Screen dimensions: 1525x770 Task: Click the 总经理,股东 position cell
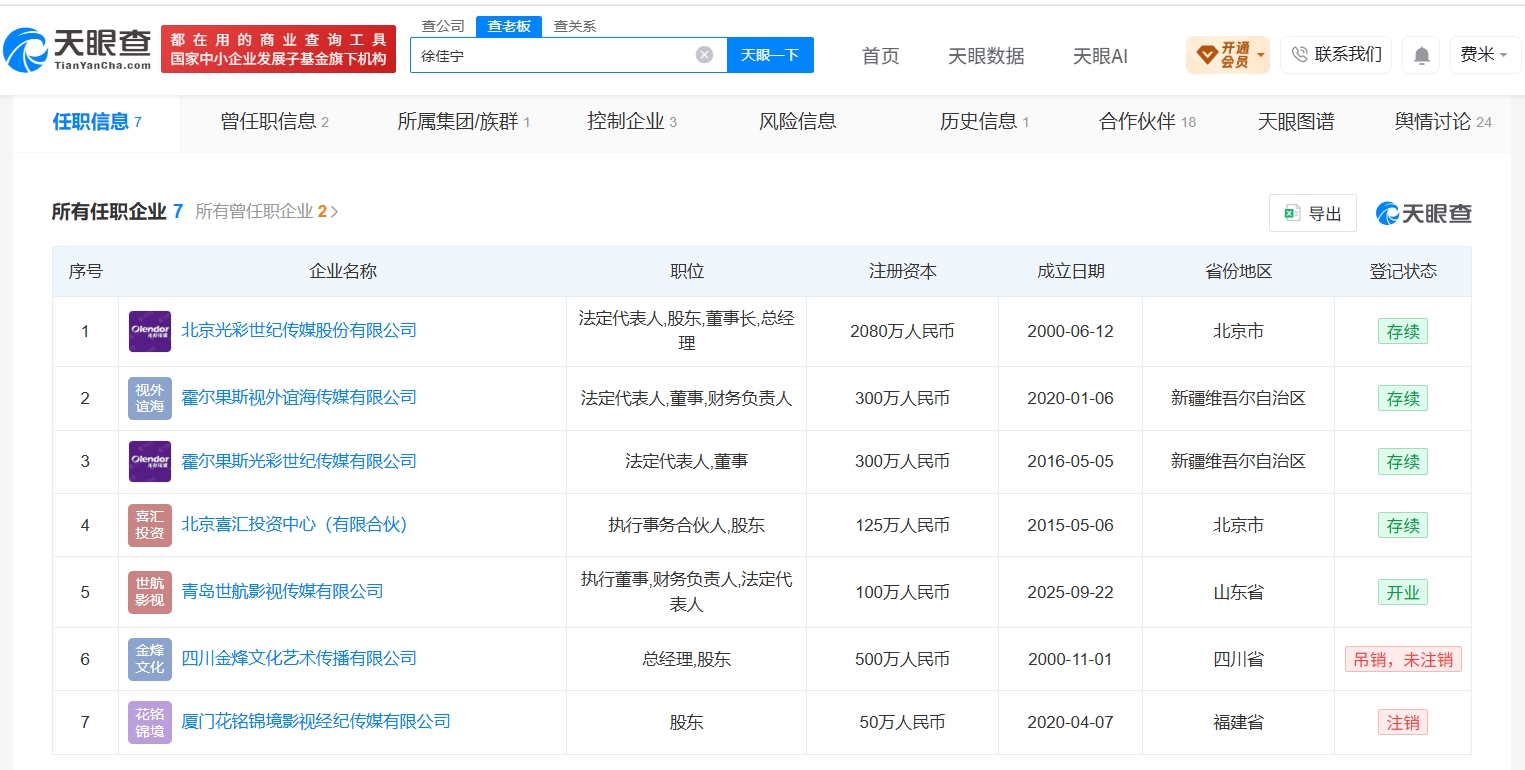coord(687,659)
